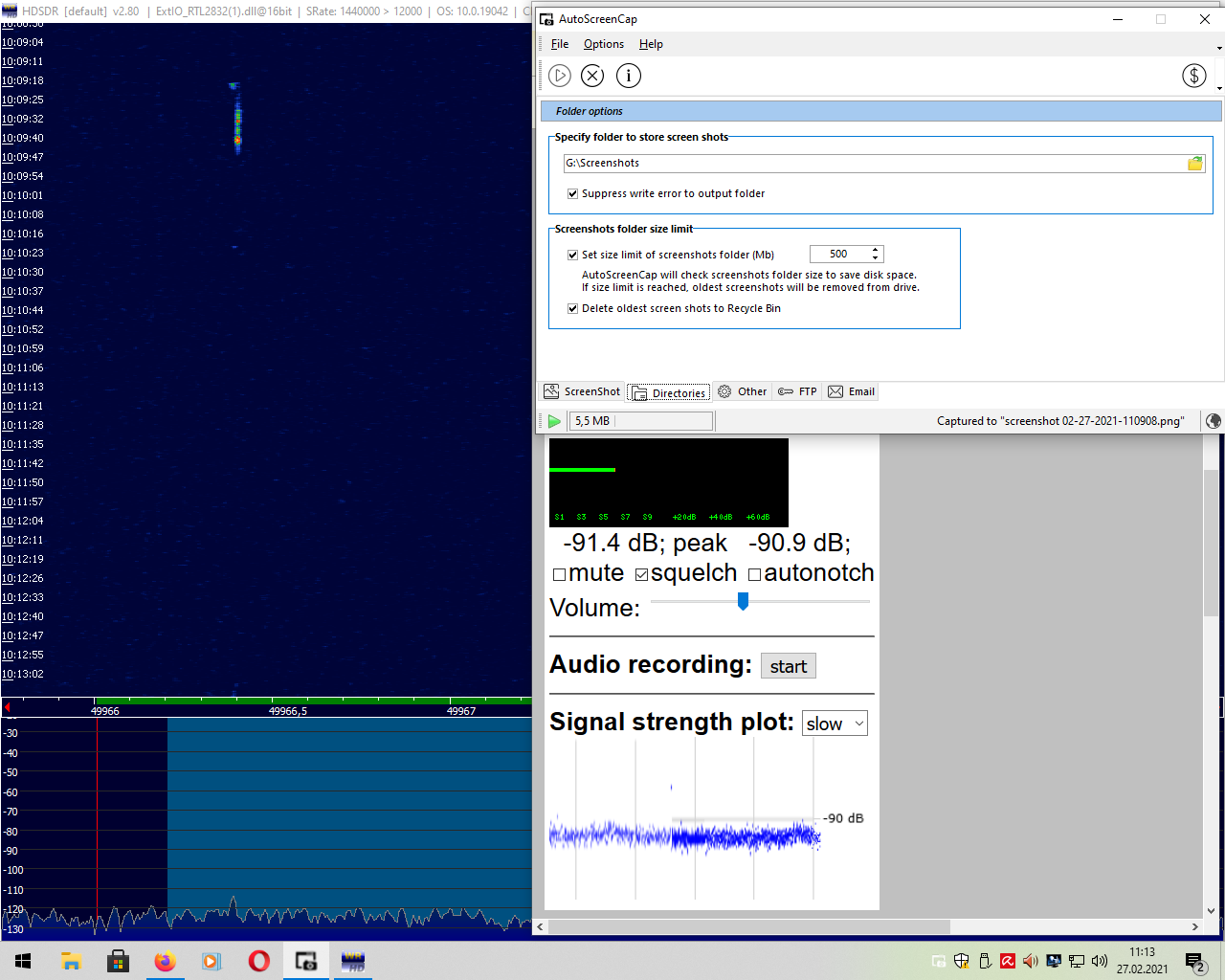Click the horizontal scrollbar of the web panel
Screen dimensions: 1225x980
[749, 926]
